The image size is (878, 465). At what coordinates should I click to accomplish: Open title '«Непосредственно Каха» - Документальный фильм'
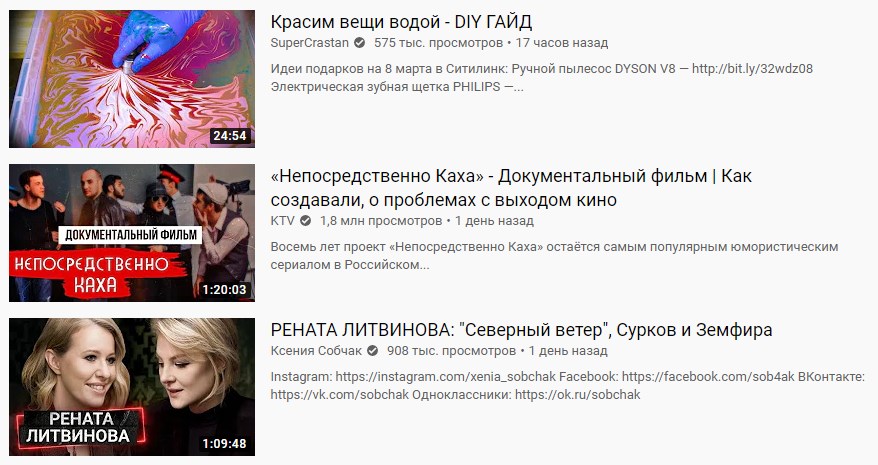511,188
